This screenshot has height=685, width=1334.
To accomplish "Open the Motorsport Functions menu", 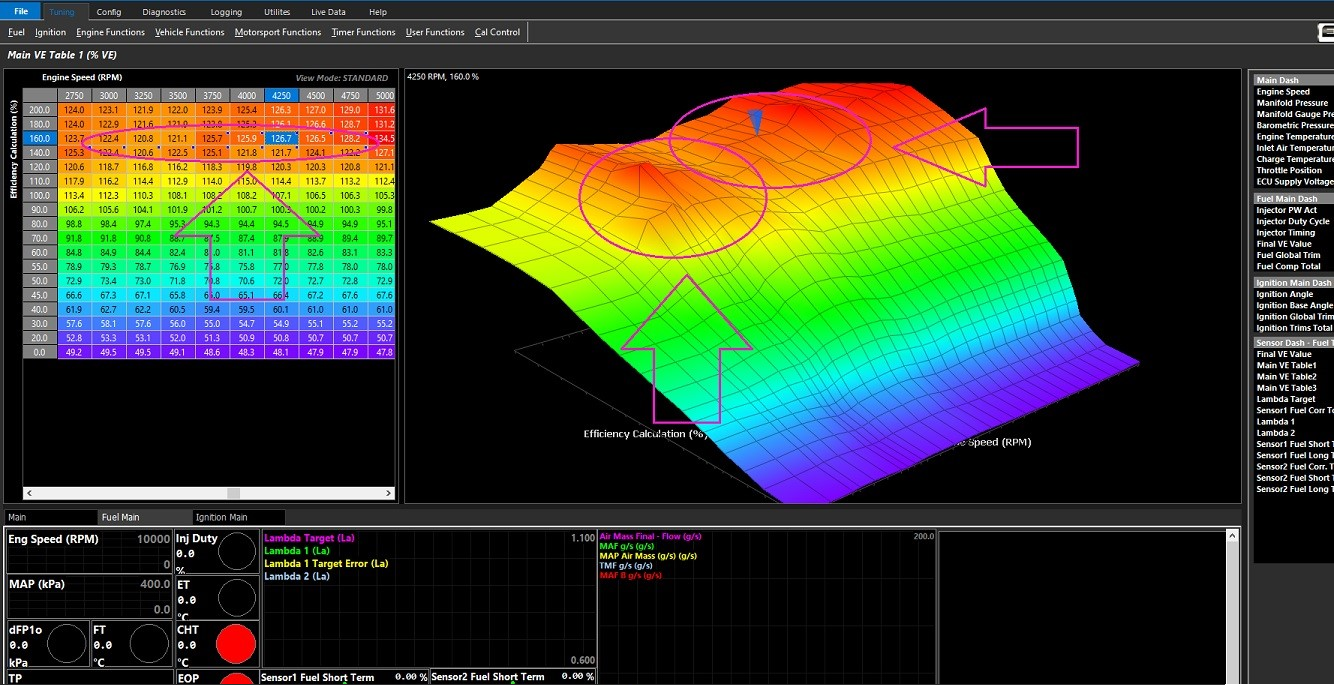I will (x=278, y=32).
